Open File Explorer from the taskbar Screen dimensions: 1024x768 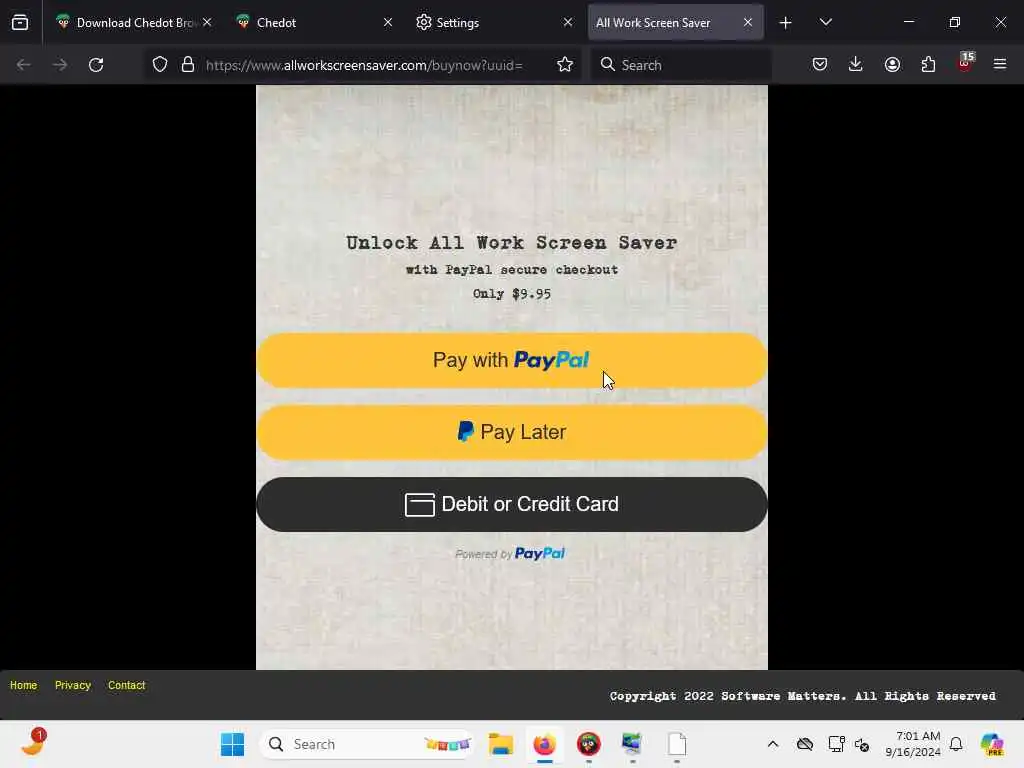(501, 744)
